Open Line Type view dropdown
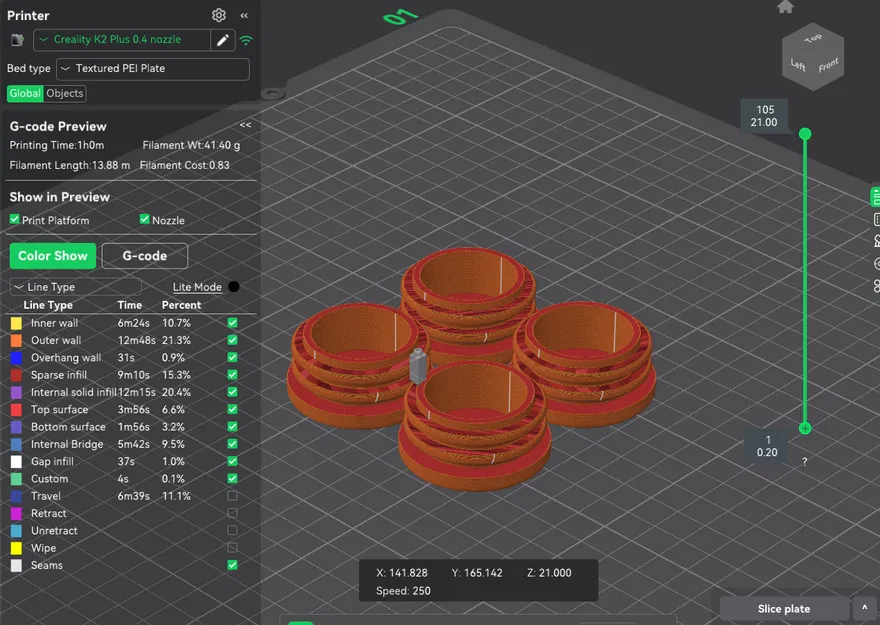The height and width of the screenshot is (625, 880). [x=76, y=287]
